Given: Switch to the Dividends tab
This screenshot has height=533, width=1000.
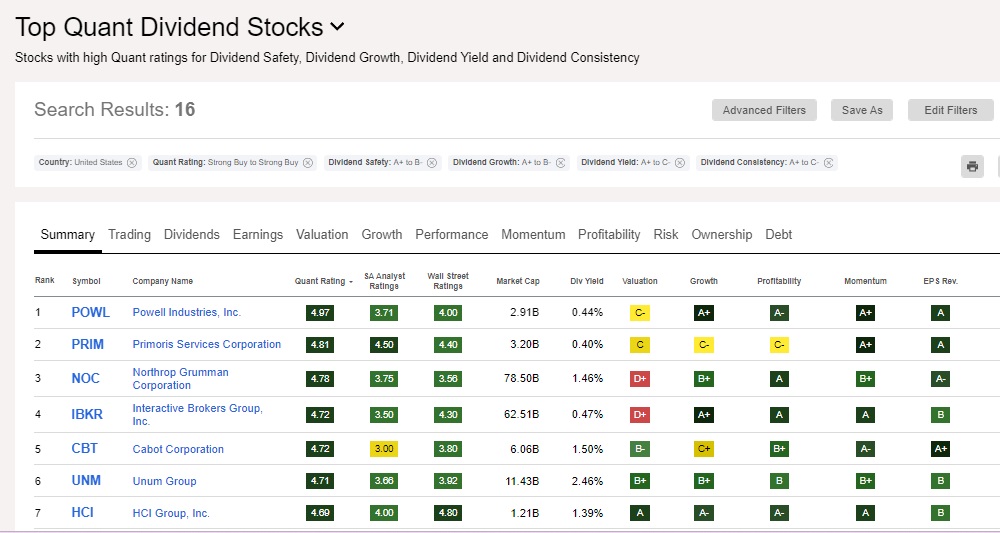Looking at the screenshot, I should [192, 235].
